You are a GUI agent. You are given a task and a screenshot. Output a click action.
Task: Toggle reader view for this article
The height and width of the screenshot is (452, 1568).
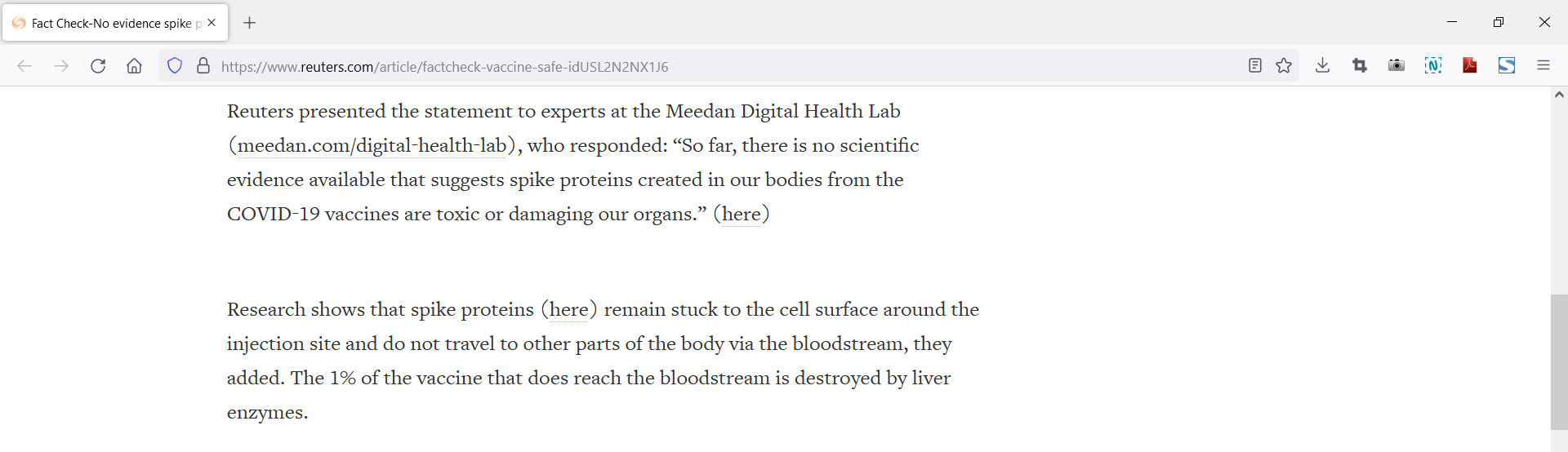pyautogui.click(x=1255, y=66)
